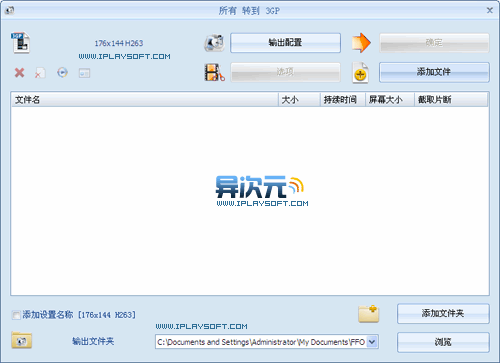Click the film strip scissors clip icon

coord(214,72)
